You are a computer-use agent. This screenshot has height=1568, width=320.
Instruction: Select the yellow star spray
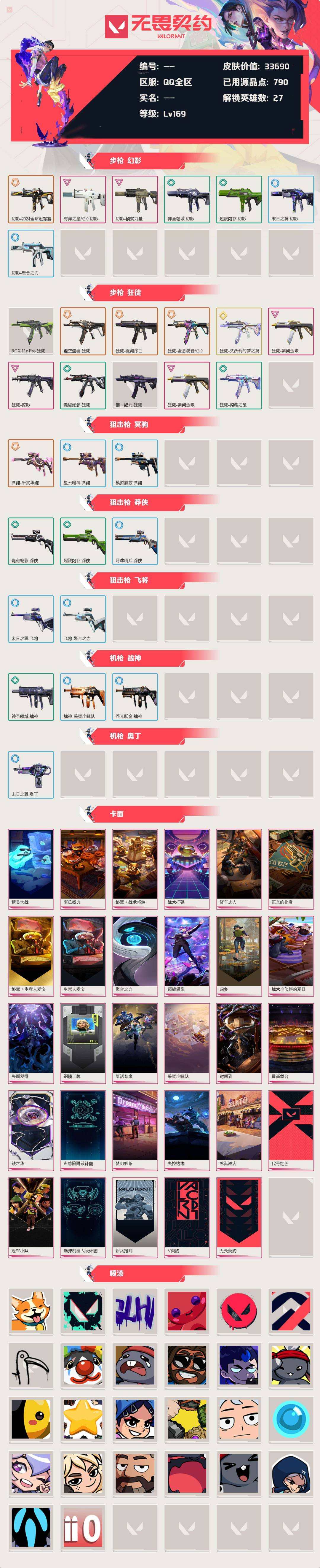point(83,1418)
